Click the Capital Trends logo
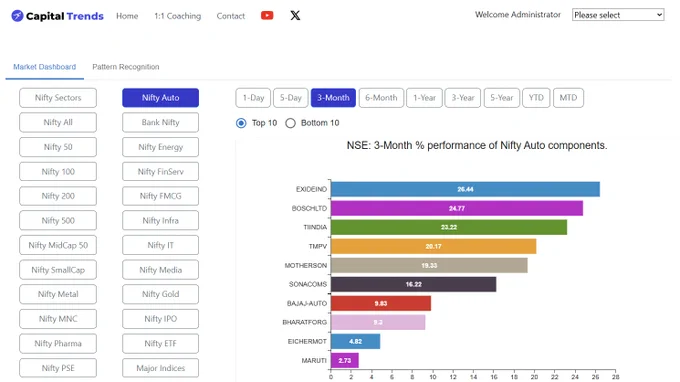This screenshot has height=382, width=680. [x=57, y=16]
